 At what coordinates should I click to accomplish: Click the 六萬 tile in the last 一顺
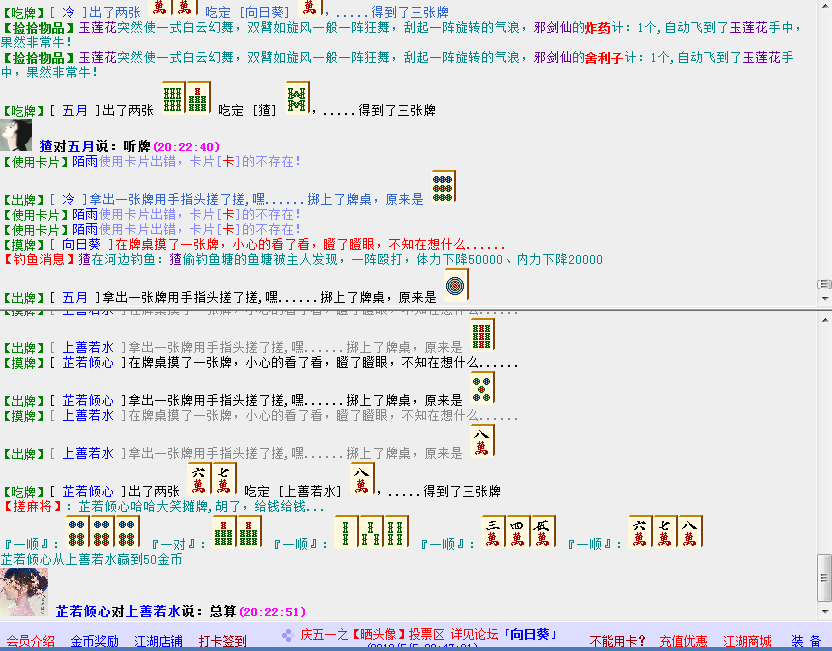pyautogui.click(x=640, y=532)
